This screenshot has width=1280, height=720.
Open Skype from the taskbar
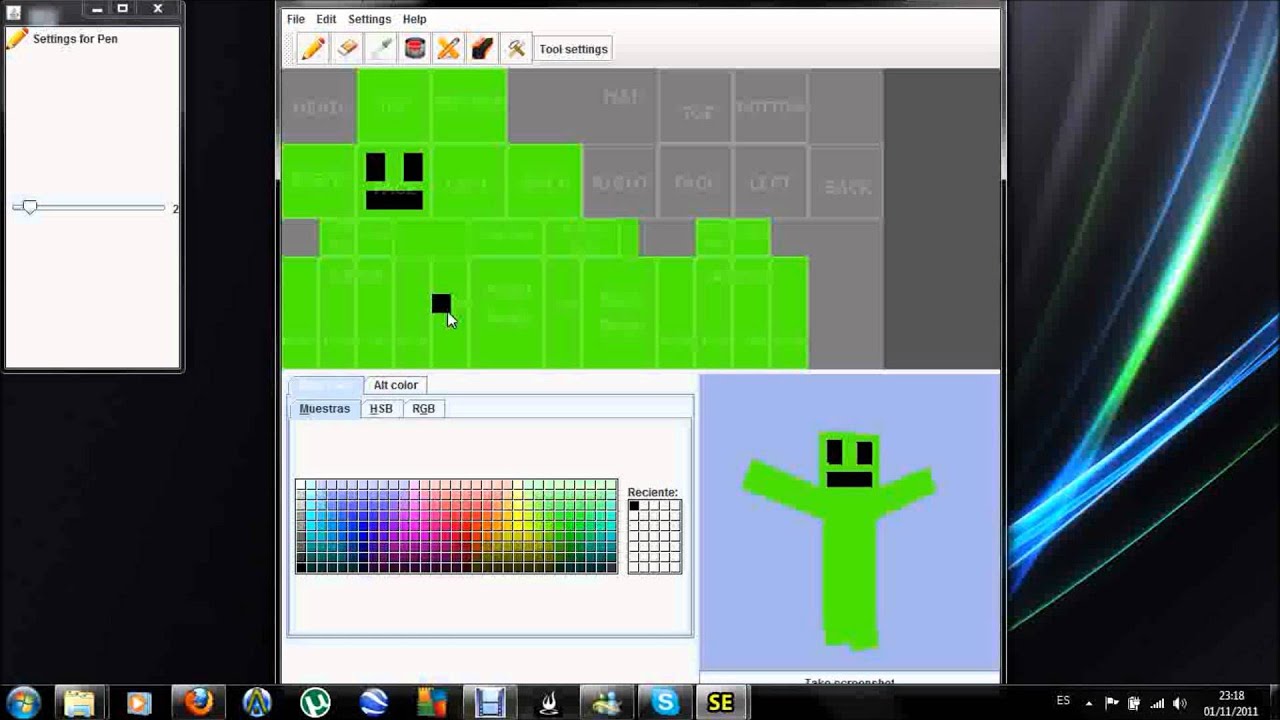click(x=665, y=703)
